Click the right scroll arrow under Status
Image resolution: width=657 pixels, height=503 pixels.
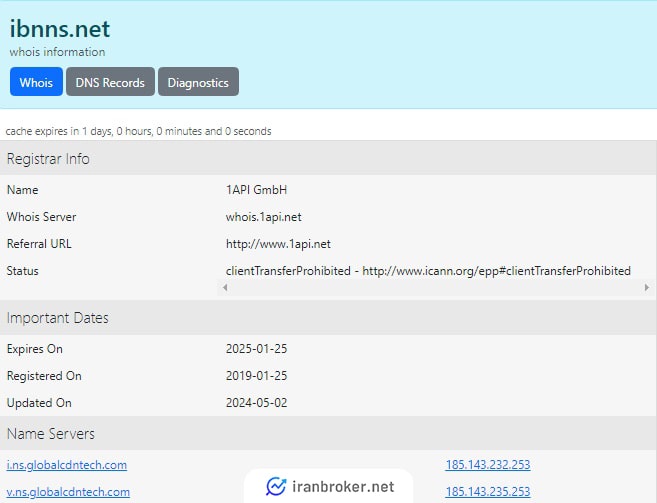point(647,288)
